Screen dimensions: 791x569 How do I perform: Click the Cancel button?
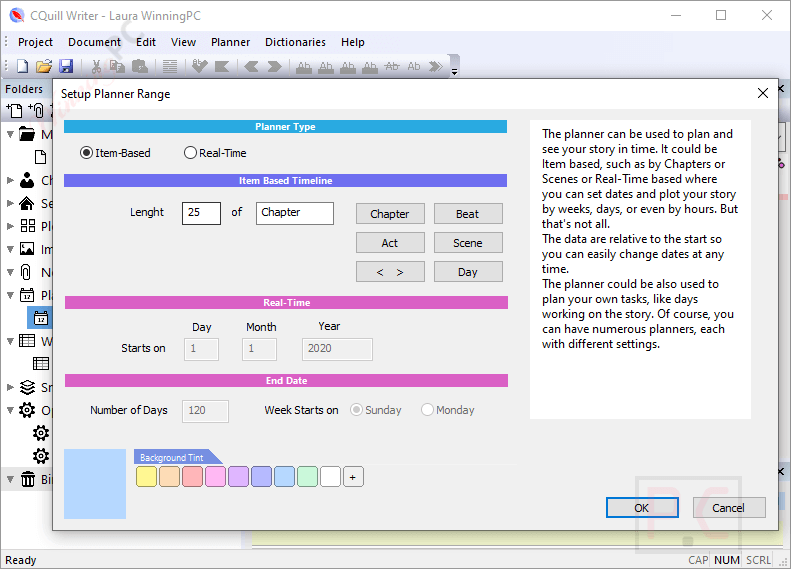[728, 508]
